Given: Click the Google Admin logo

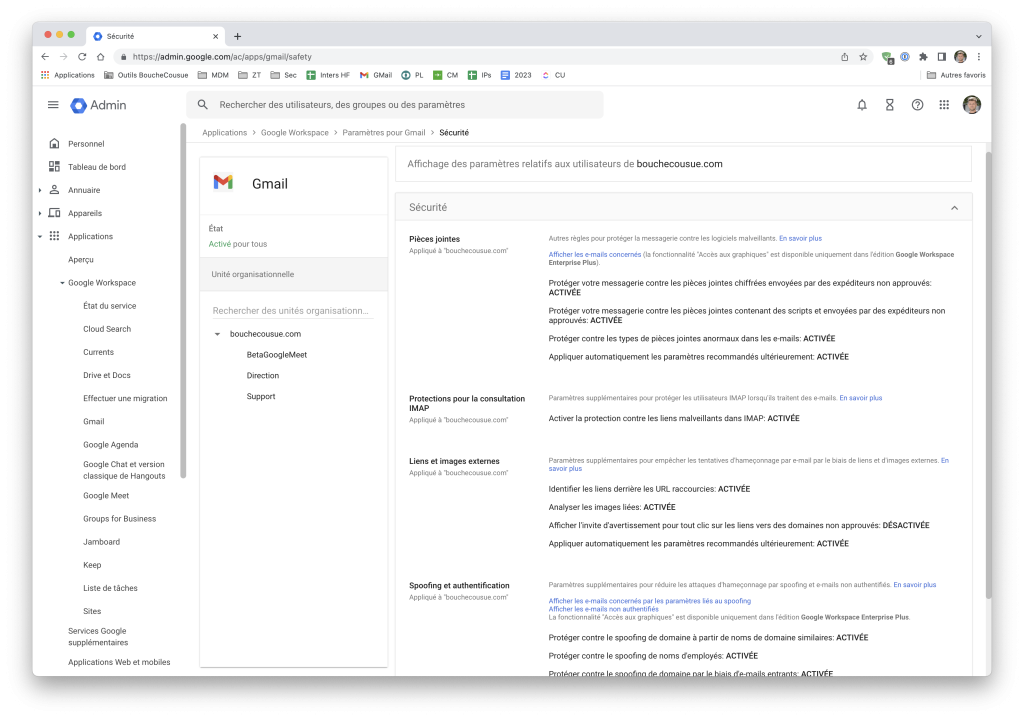Looking at the screenshot, I should pos(99,105).
